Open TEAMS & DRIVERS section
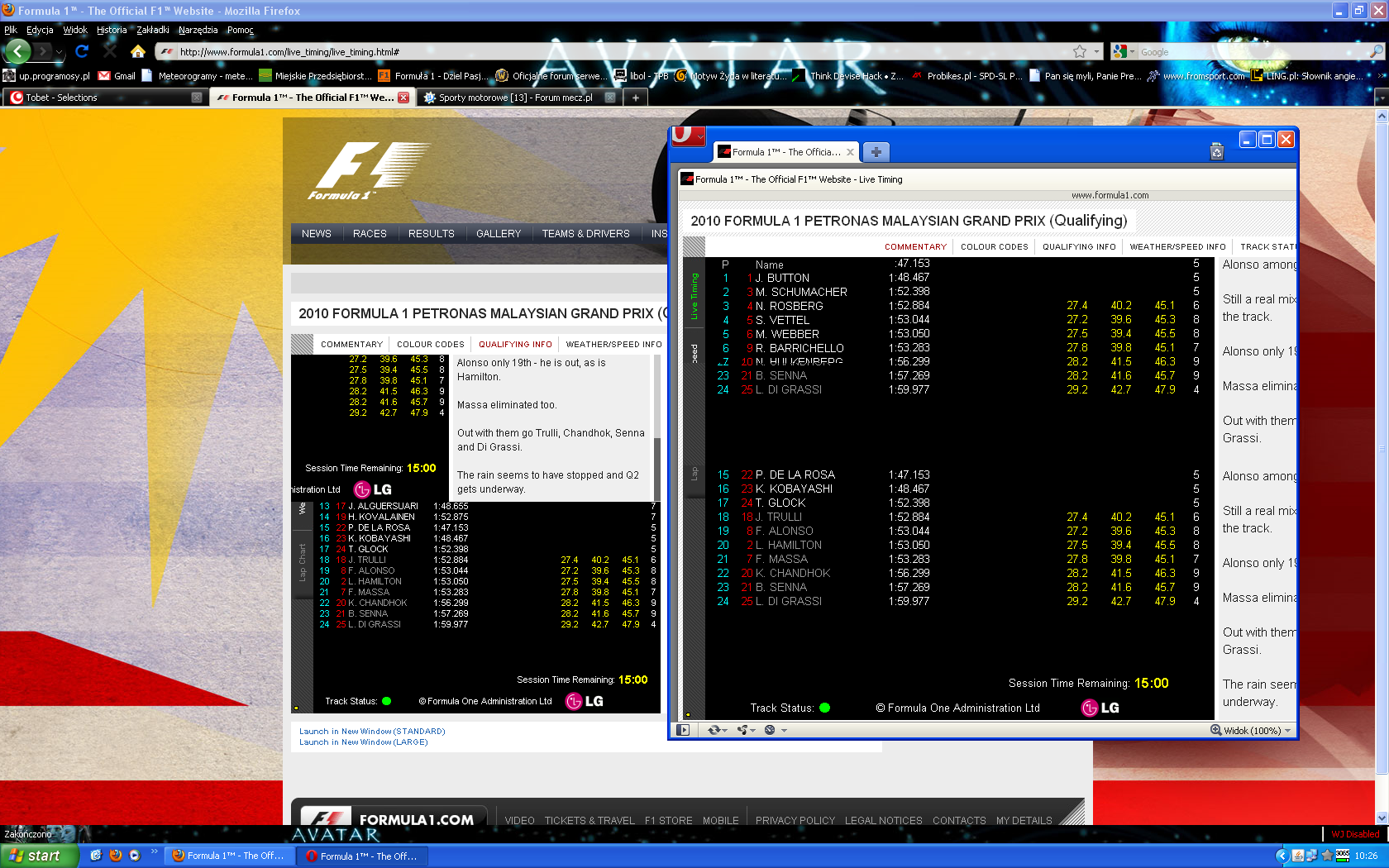Viewport: 1389px width, 868px height. coord(586,234)
